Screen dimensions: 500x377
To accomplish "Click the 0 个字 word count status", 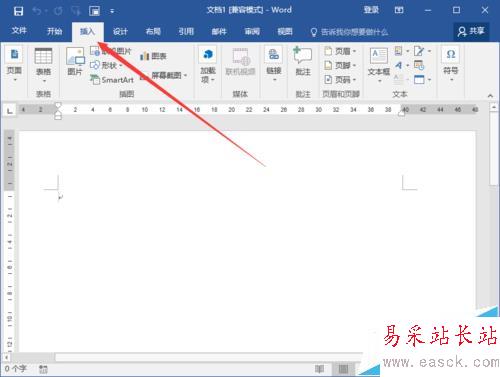I will pyautogui.click(x=15, y=369).
